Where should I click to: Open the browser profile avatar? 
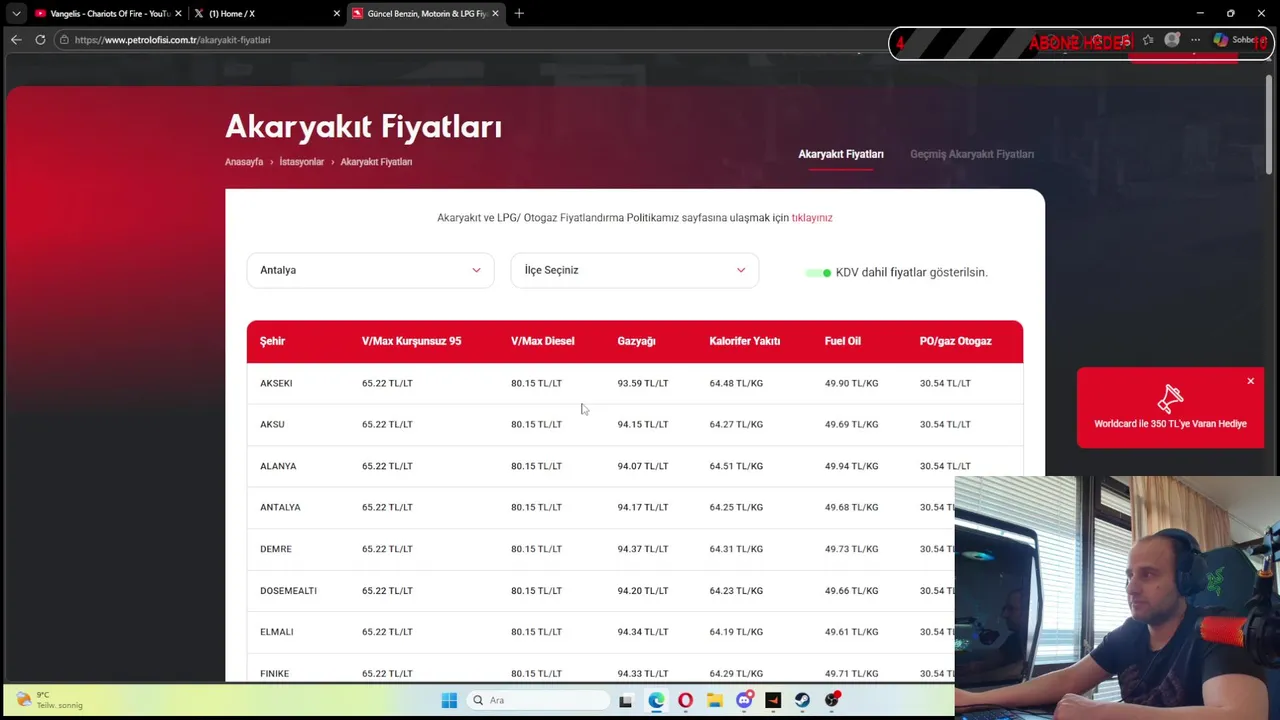(1172, 40)
